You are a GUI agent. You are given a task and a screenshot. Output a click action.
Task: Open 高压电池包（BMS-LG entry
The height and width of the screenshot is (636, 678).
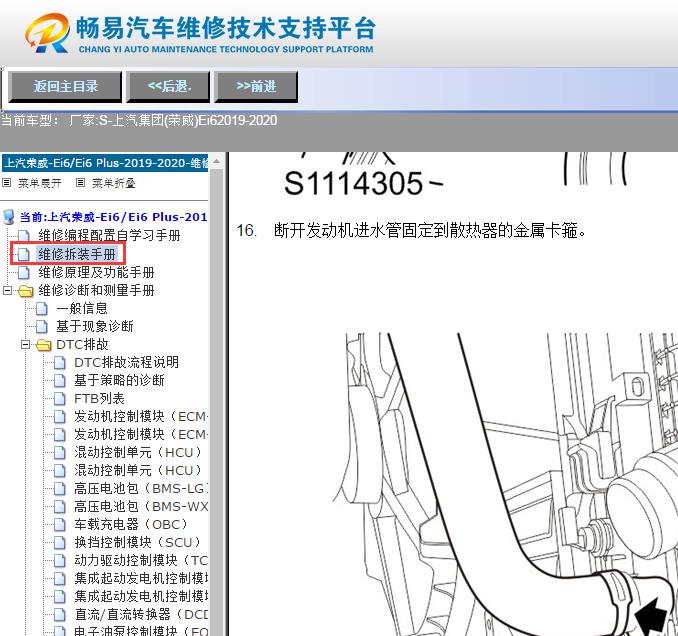coord(141,489)
